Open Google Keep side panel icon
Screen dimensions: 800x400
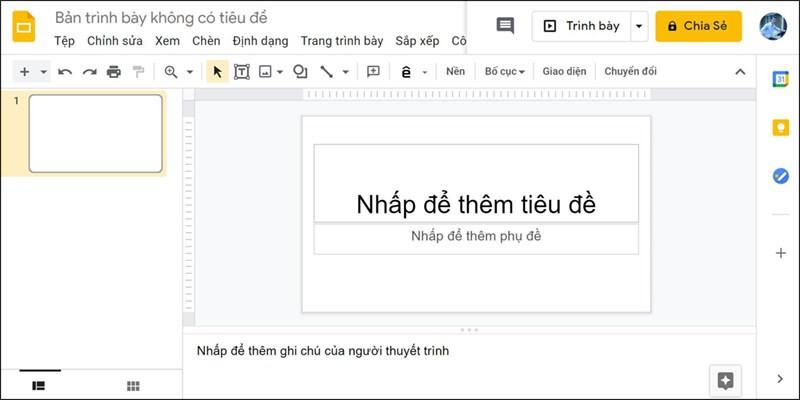(781, 128)
